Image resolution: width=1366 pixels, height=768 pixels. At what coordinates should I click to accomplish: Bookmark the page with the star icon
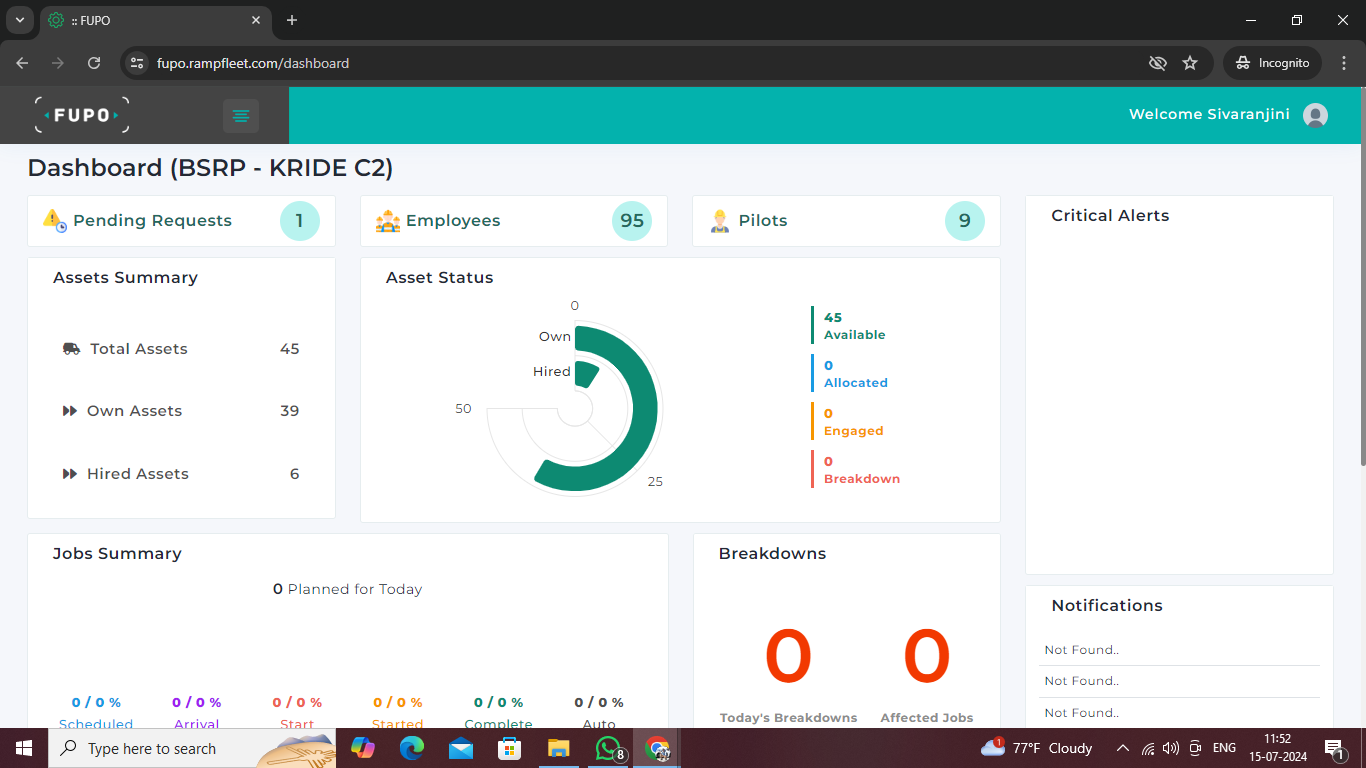click(1191, 62)
